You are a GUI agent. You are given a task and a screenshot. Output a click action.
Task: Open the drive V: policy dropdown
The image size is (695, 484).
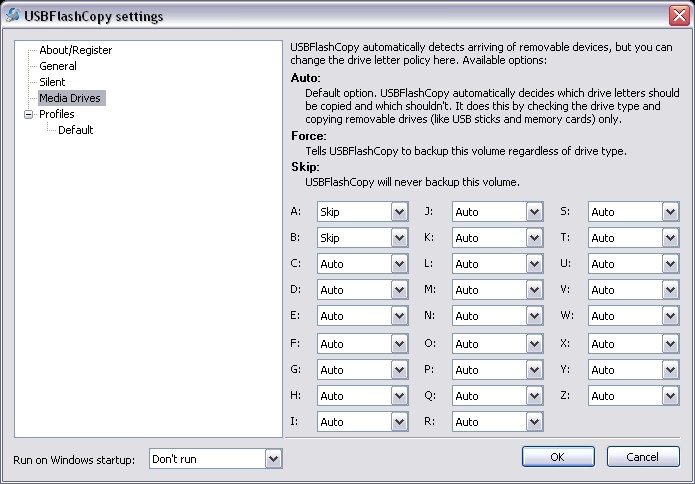(634, 290)
